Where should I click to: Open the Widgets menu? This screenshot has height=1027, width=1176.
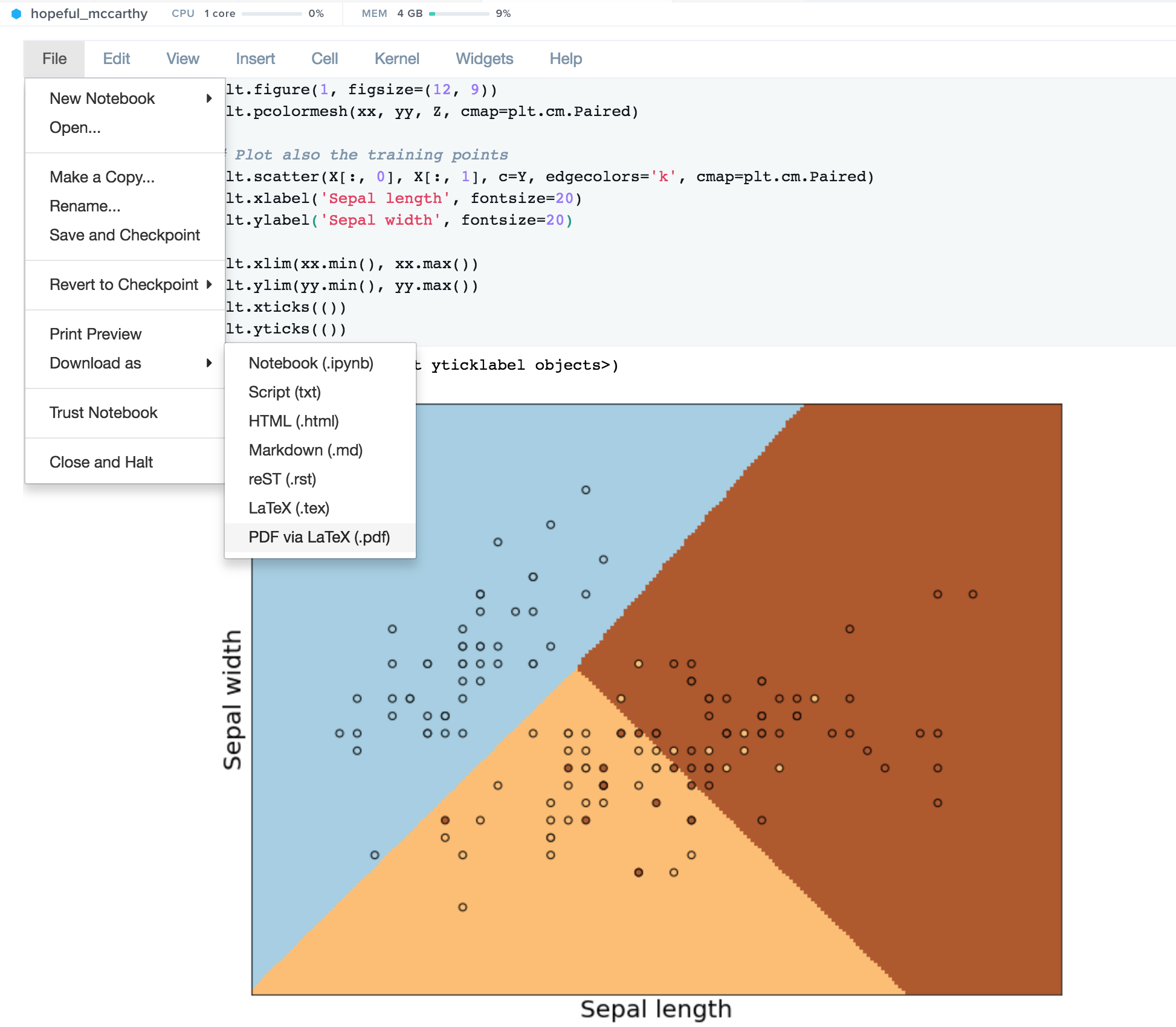[484, 59]
